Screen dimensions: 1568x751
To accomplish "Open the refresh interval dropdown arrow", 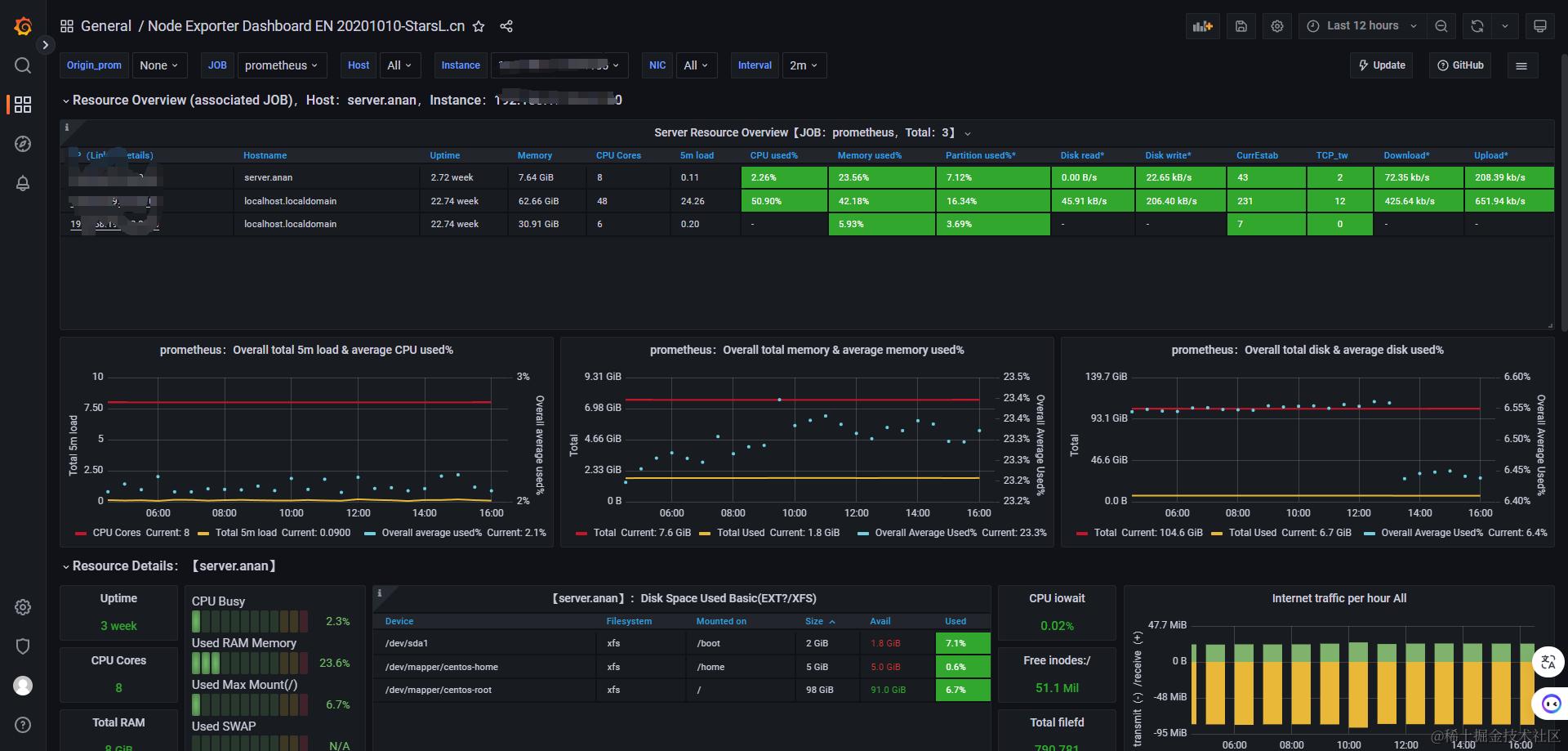I will 1505,26.
